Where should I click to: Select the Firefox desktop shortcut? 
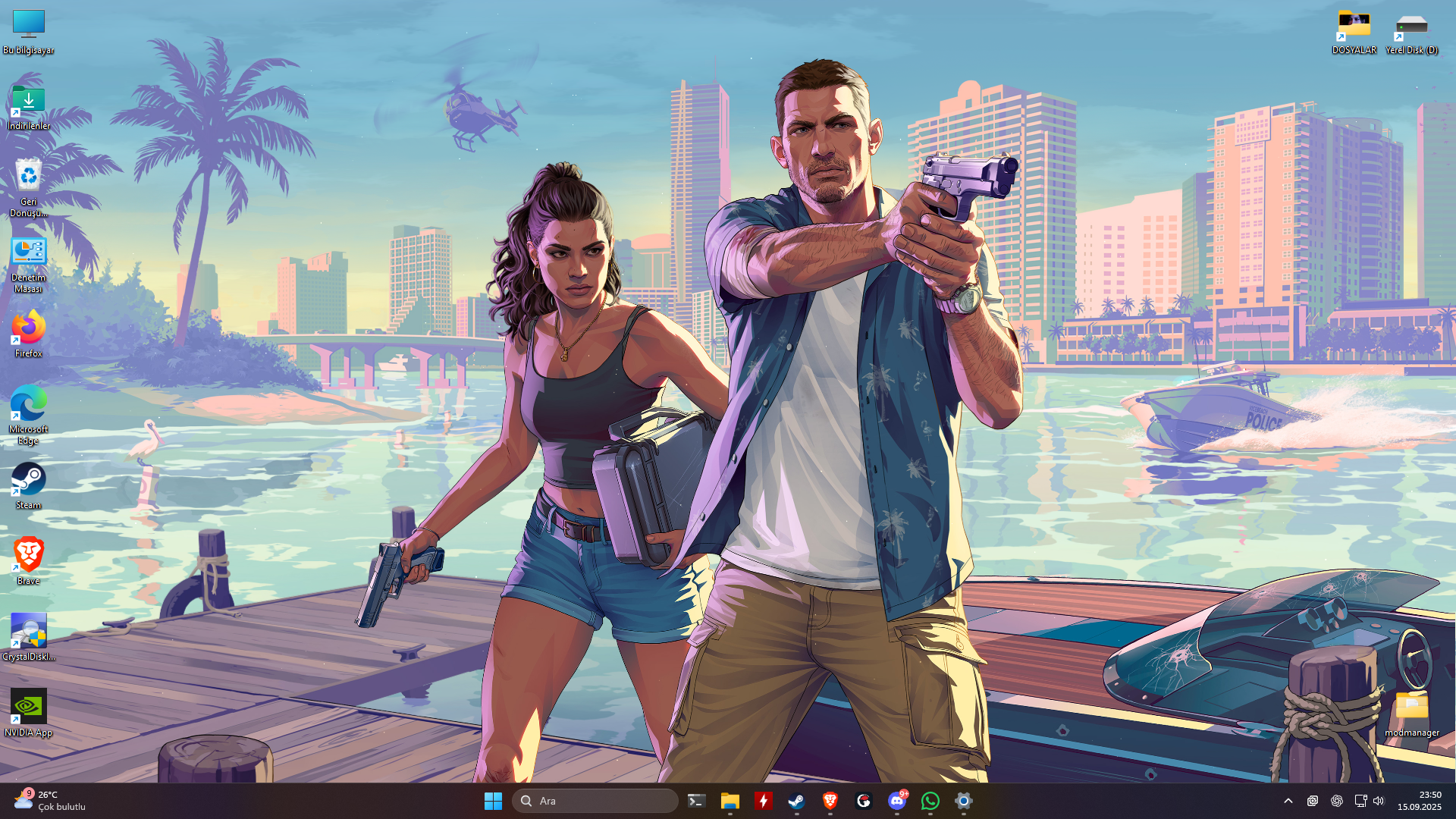point(28,334)
